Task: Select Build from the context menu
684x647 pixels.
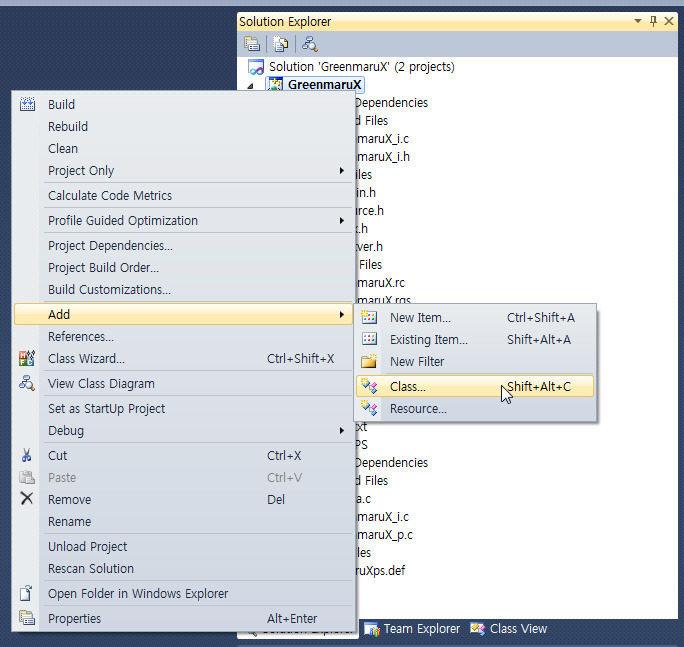Action: coord(183,104)
